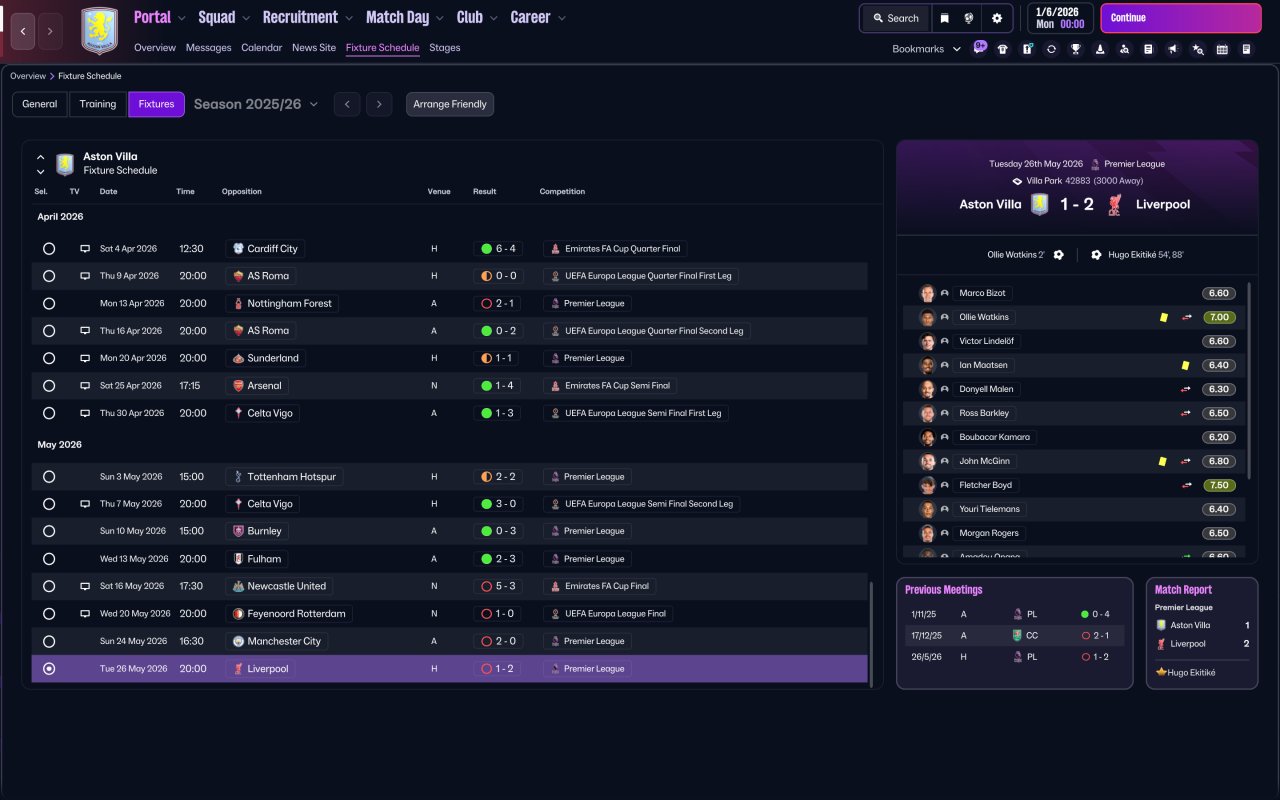The height and width of the screenshot is (800, 1280).
Task: Click the Aston Villa badge in the match header
Action: click(1039, 204)
